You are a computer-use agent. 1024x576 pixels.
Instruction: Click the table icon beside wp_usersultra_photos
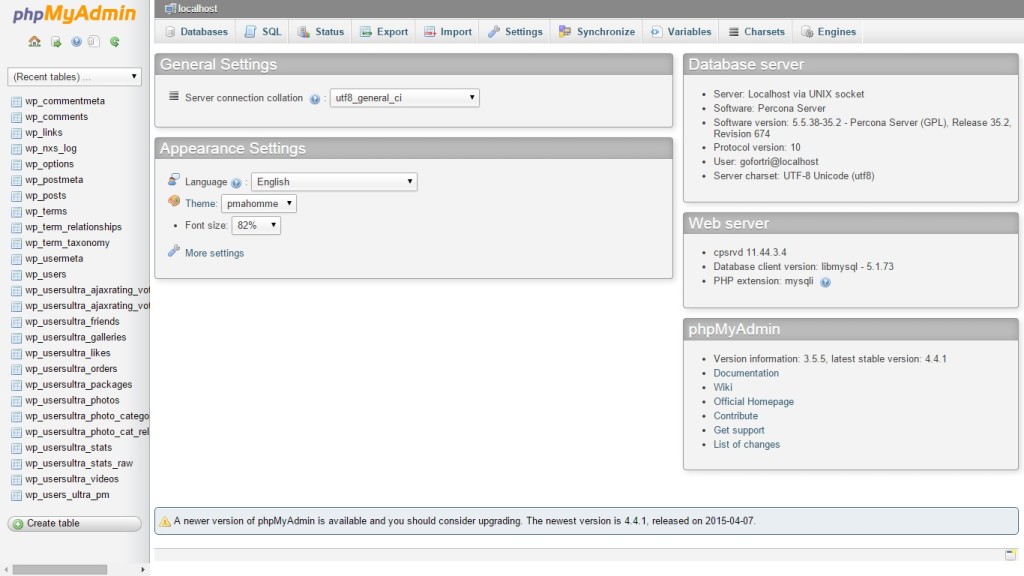(16, 401)
